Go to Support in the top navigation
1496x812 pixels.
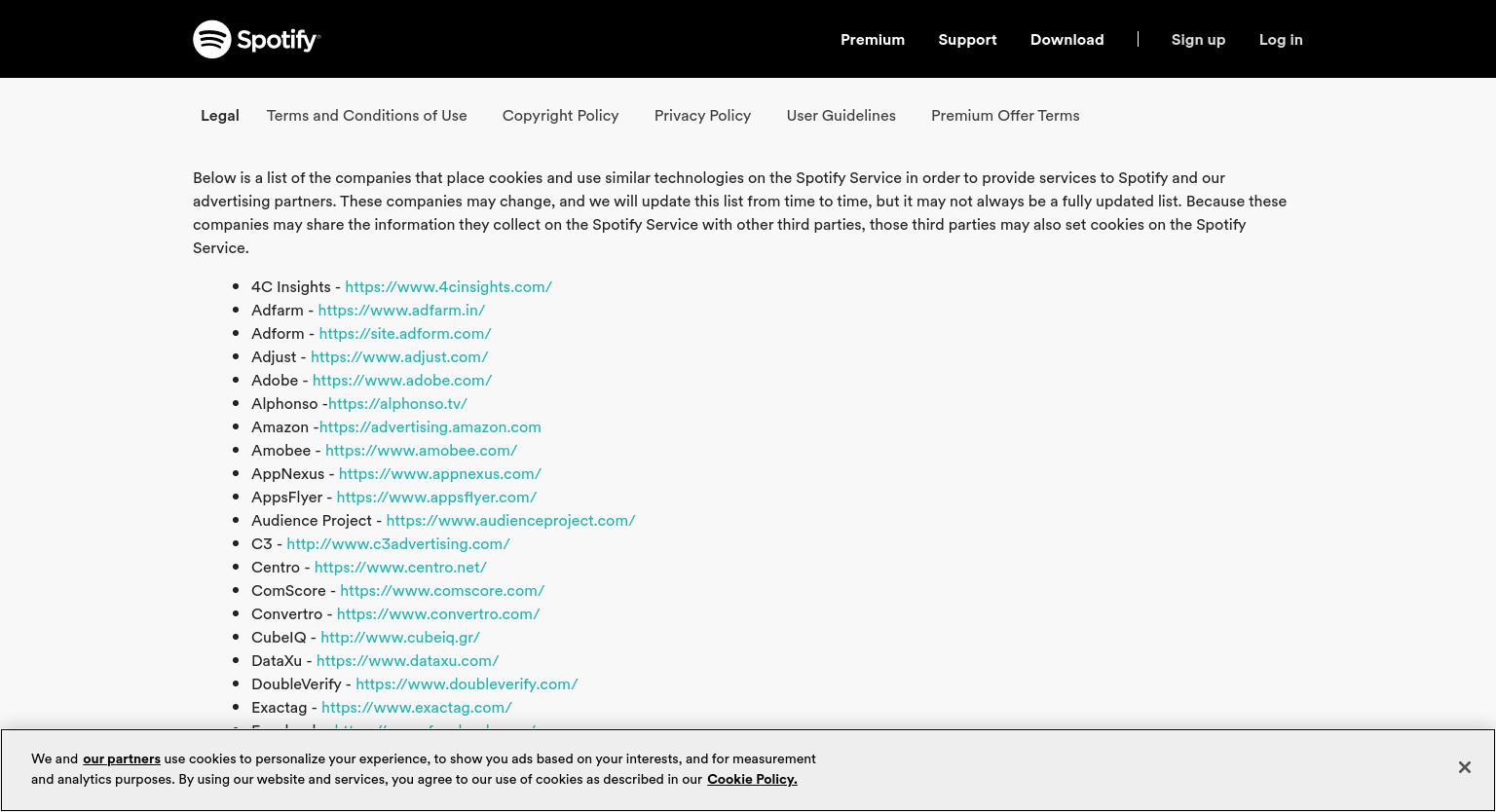click(x=967, y=39)
